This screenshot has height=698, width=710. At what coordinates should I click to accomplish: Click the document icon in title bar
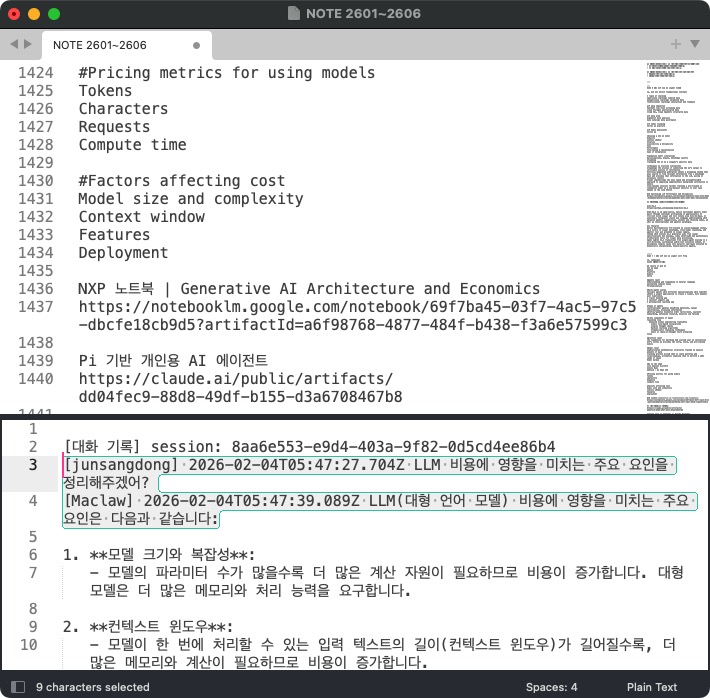click(293, 14)
